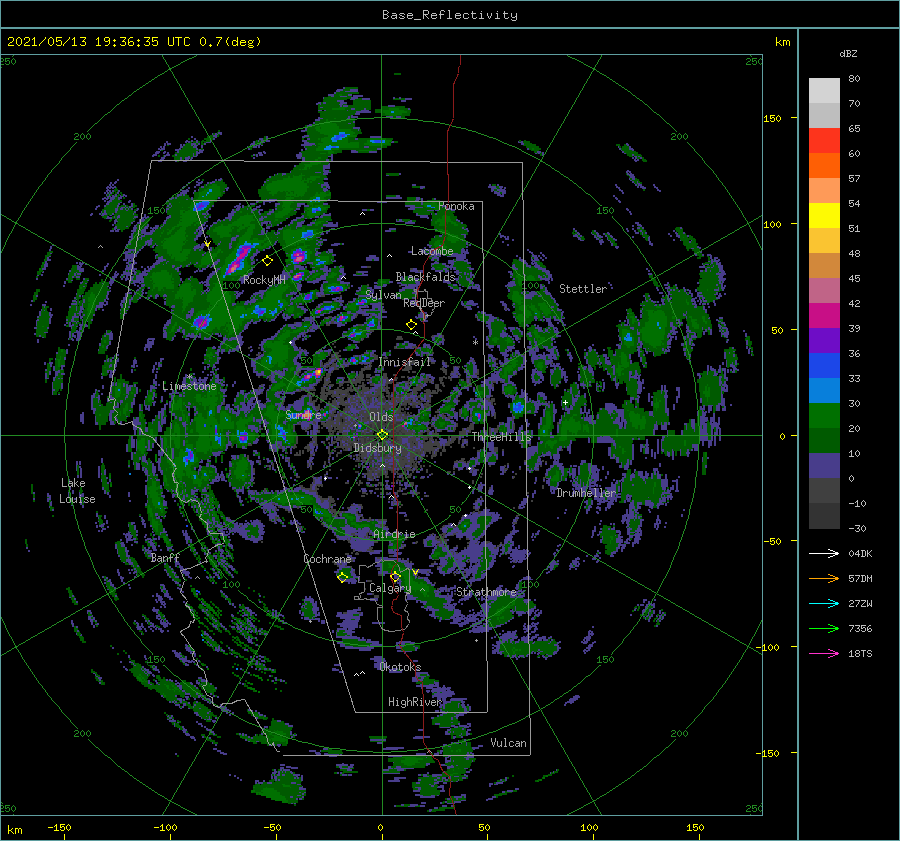Select orange 57–60 dBZ legend swatch
The image size is (900, 841).
pos(824,165)
